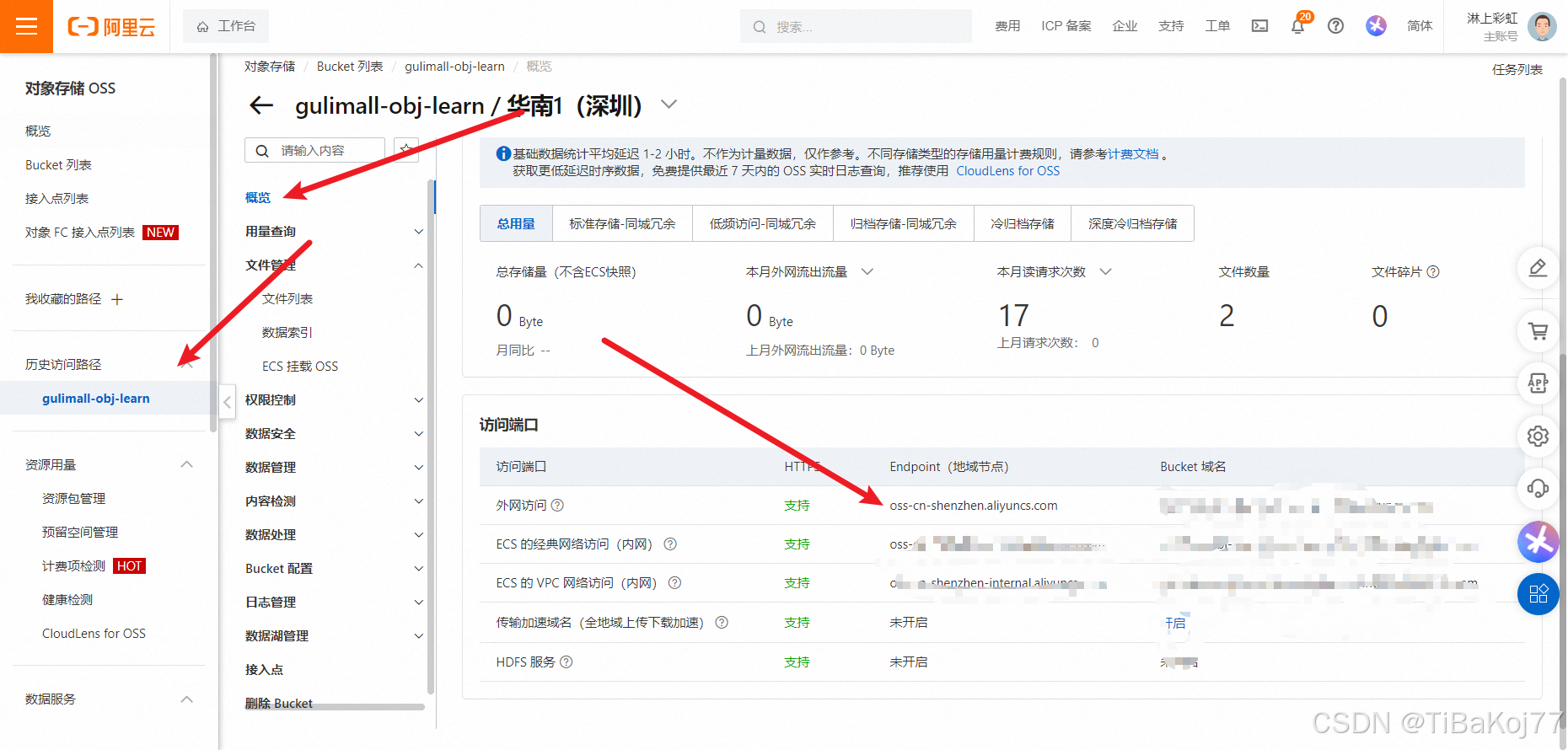Viewport: 1568px width, 750px height.
Task: Click the help icon next to 传输加速域名
Action: click(722, 622)
